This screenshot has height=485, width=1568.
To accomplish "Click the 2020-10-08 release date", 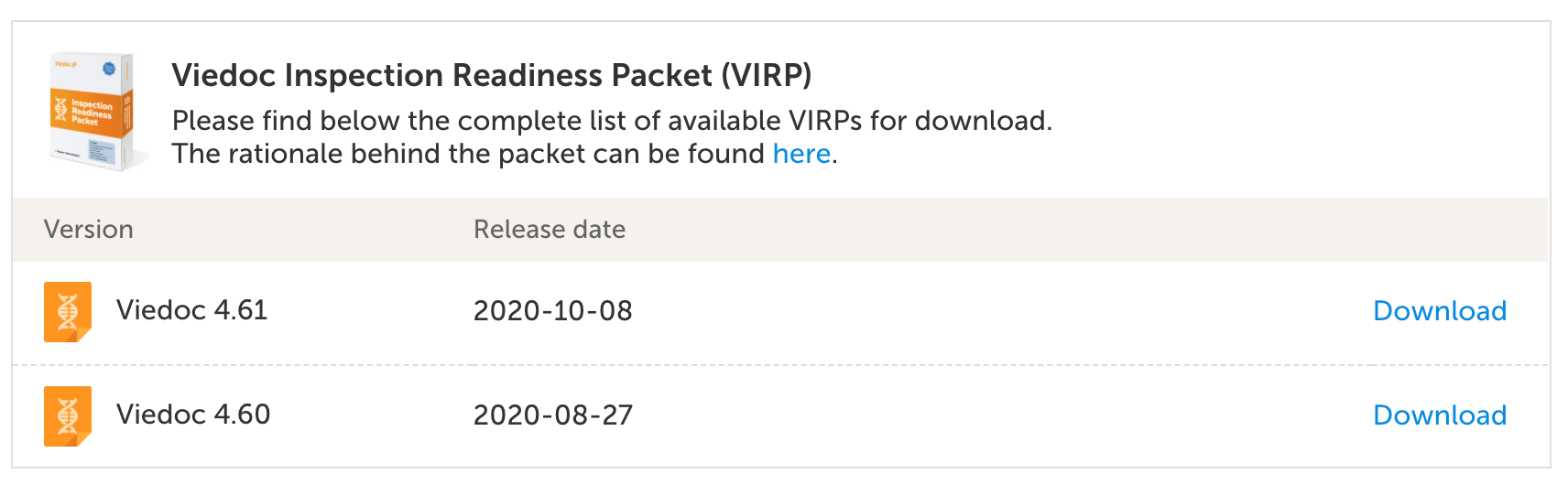I will [552, 311].
